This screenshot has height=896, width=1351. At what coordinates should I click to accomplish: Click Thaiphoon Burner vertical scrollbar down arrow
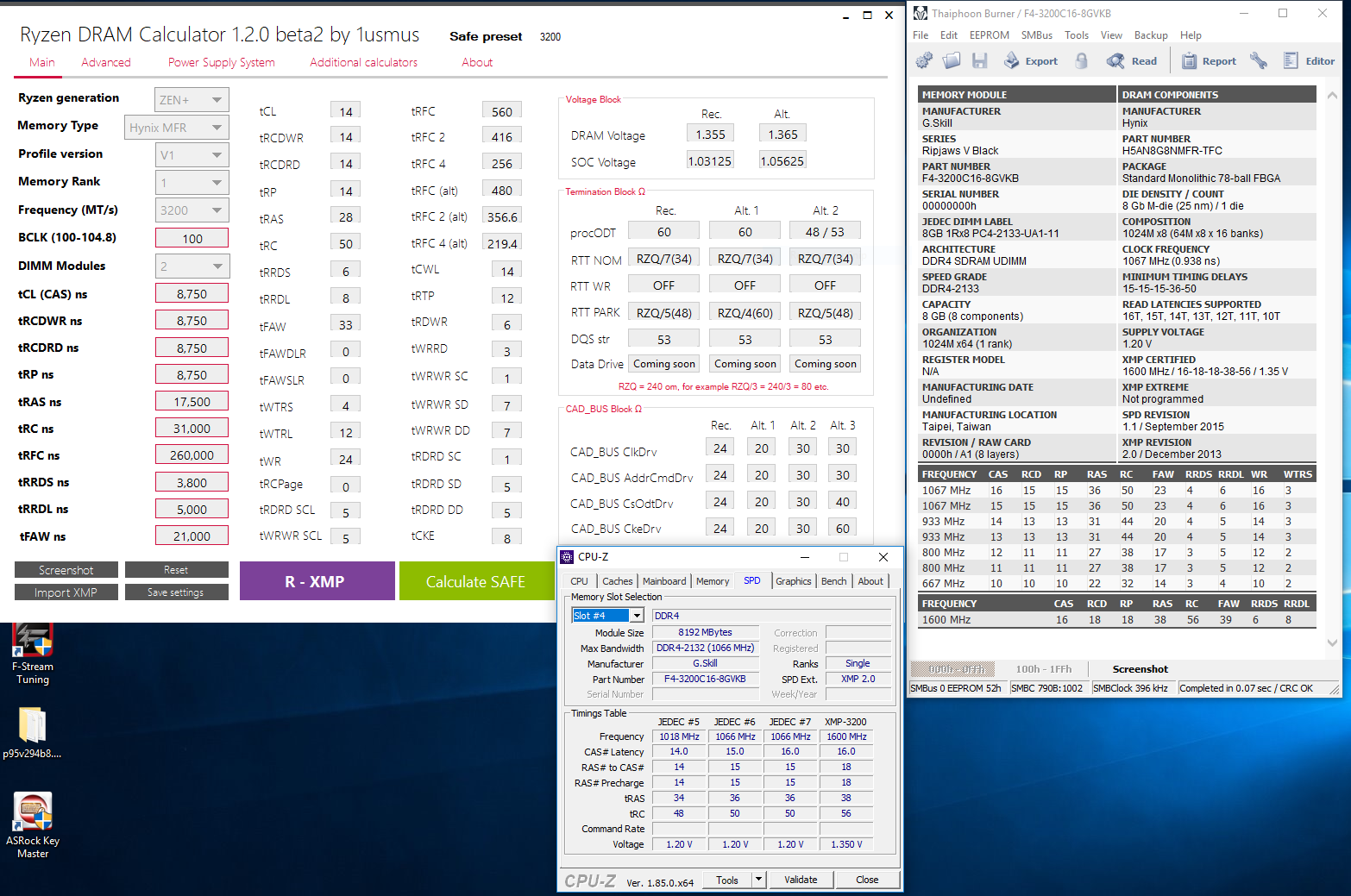click(x=1332, y=642)
